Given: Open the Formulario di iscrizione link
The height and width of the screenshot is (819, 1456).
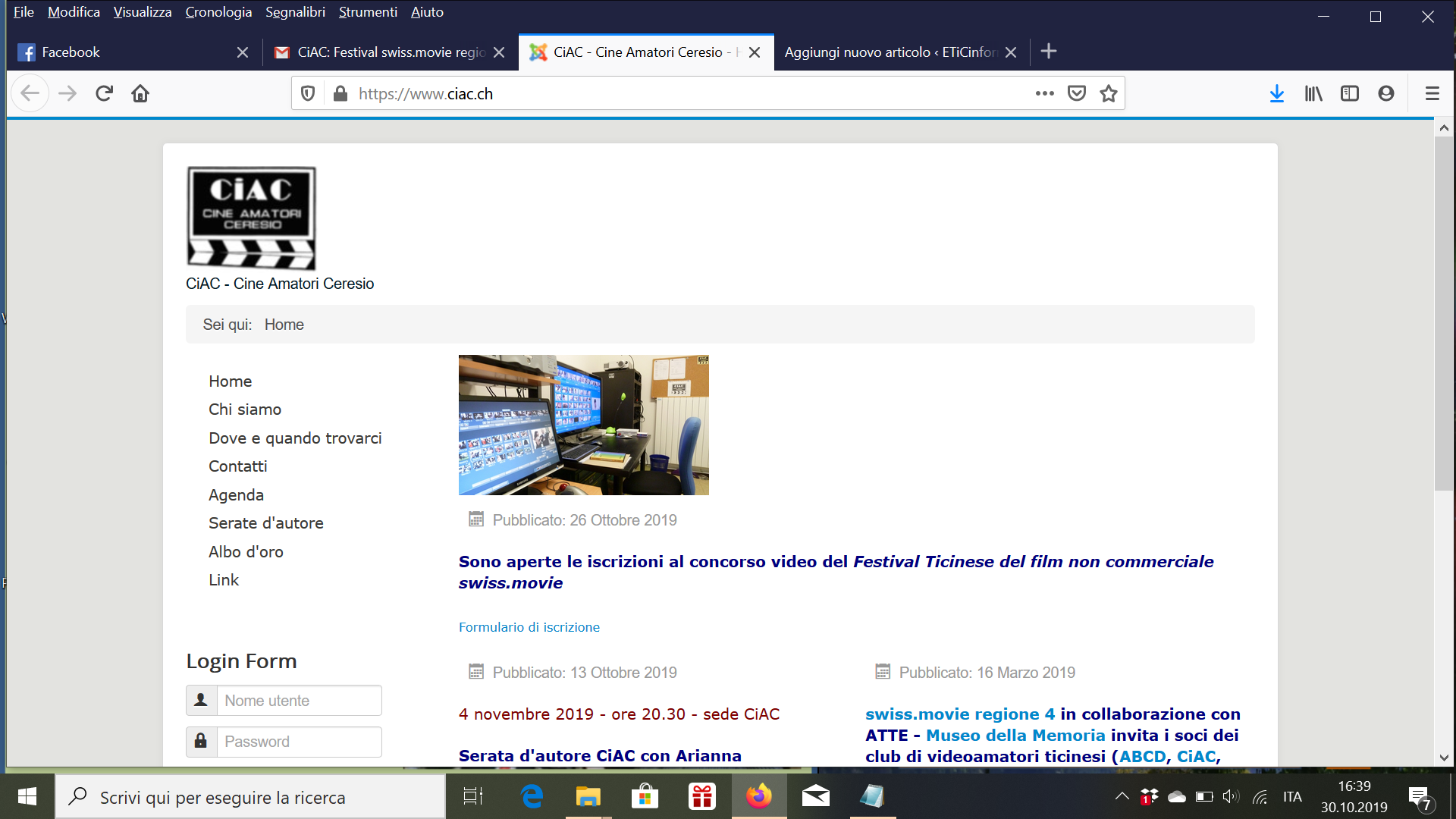Looking at the screenshot, I should [529, 627].
